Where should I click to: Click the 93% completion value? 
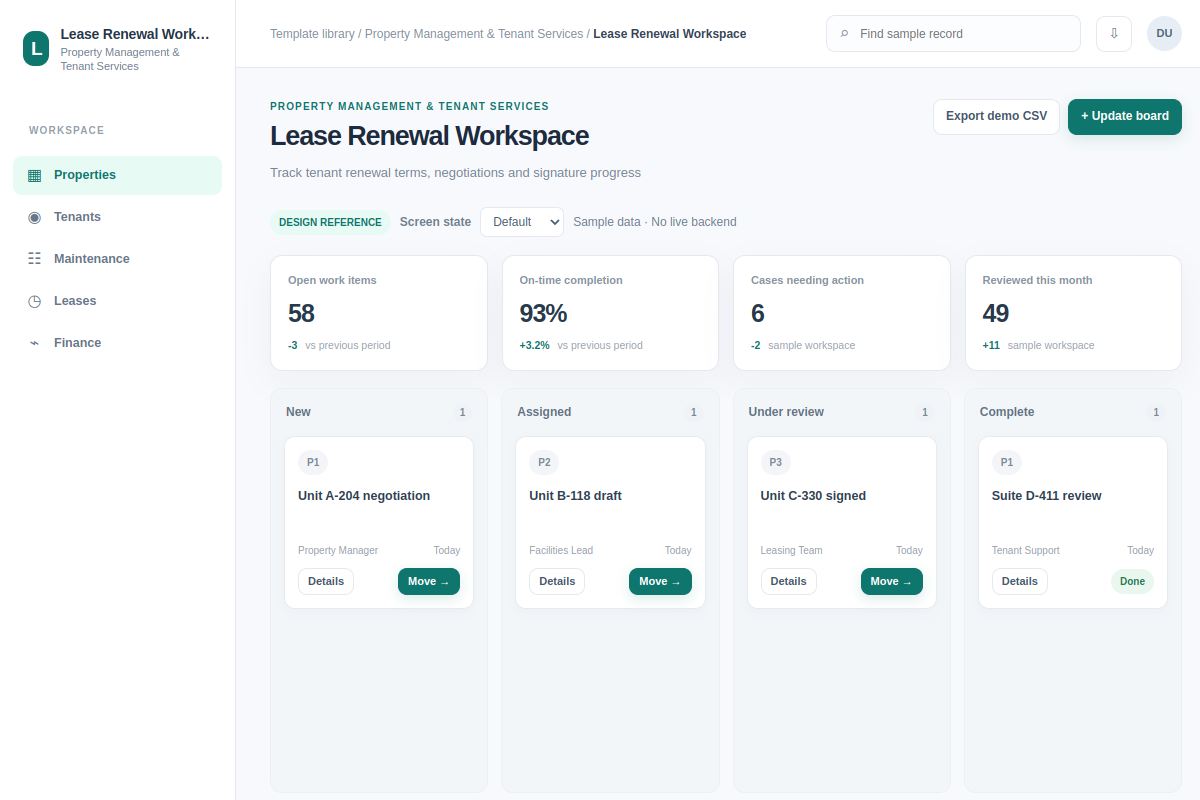[x=543, y=314]
